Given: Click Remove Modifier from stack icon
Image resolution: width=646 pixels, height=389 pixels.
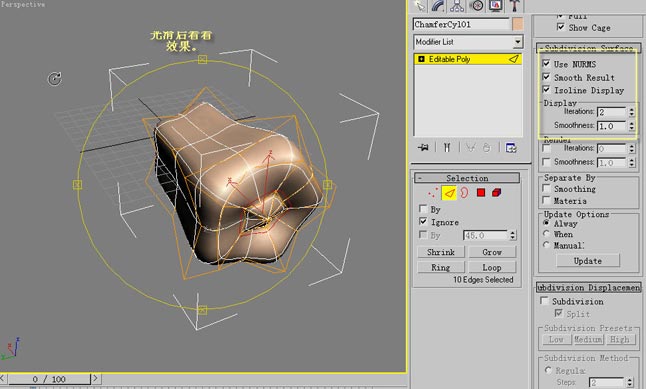Looking at the screenshot, I should 487,148.
